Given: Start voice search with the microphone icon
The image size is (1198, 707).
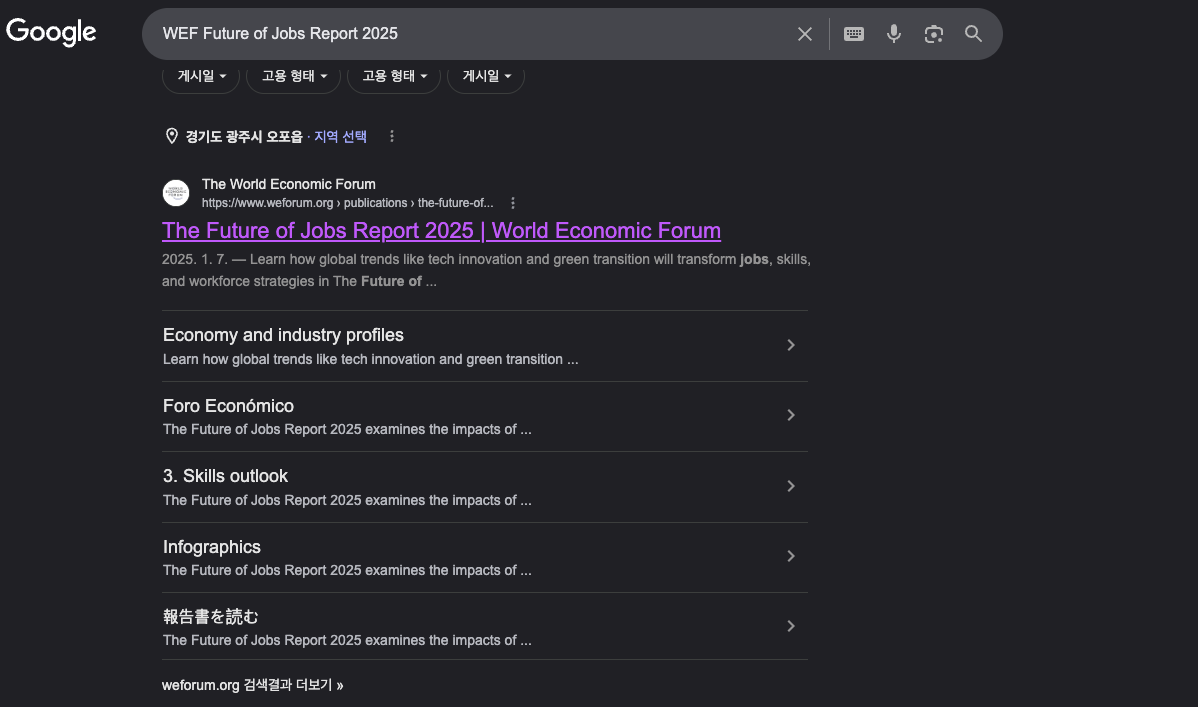Looking at the screenshot, I should (x=893, y=34).
